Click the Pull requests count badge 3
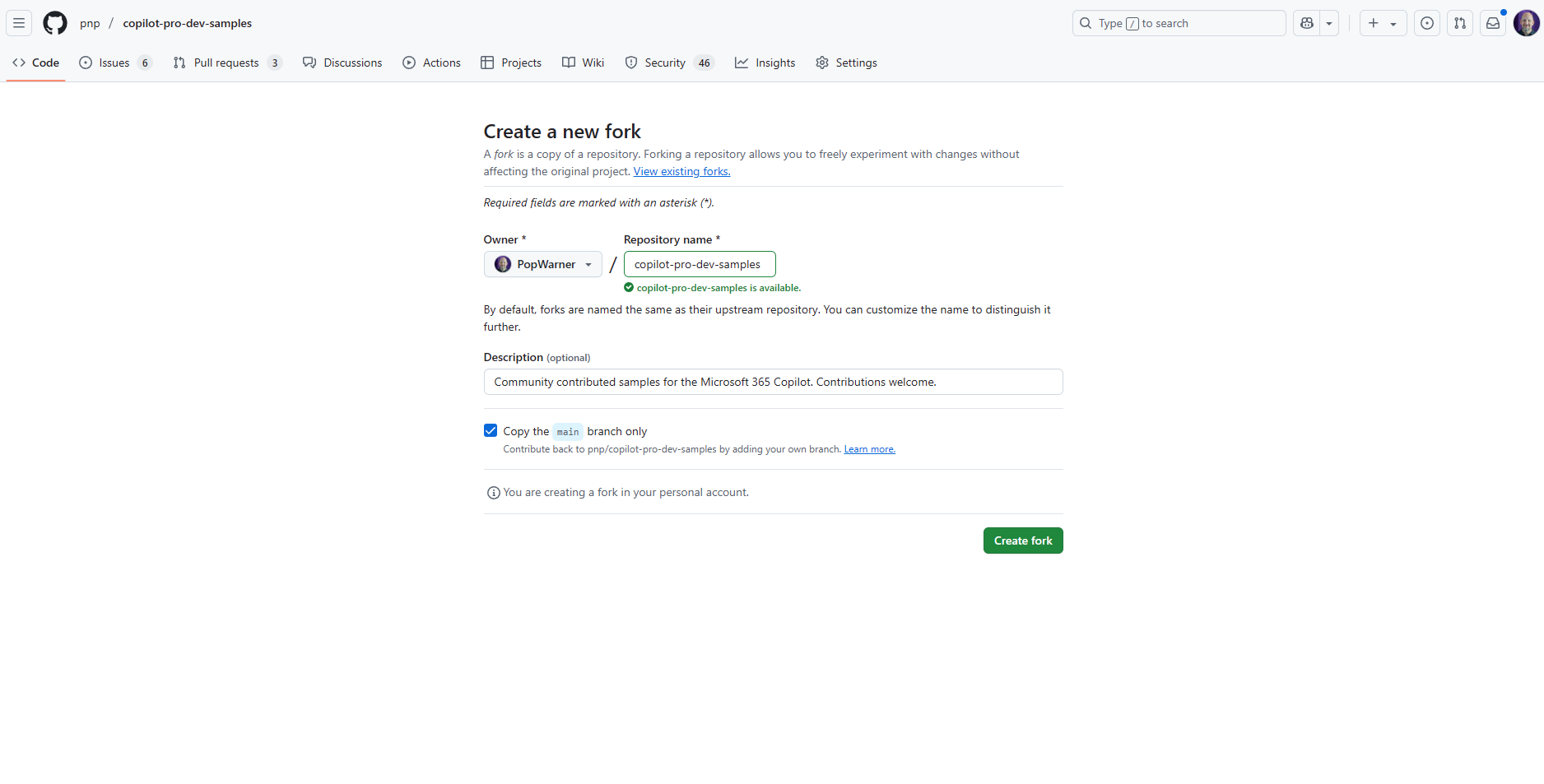Screen dimensions: 1544x784 click(275, 63)
